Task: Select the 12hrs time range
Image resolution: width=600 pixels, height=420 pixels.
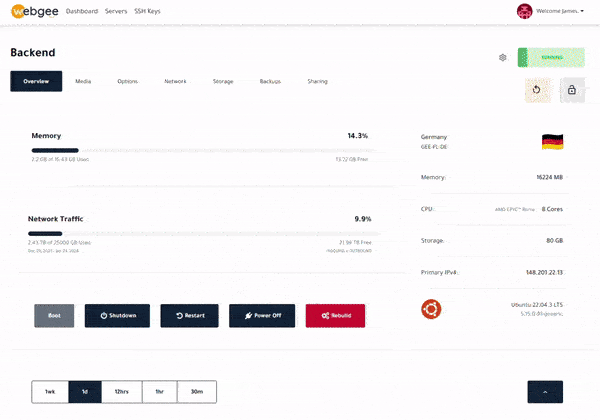Action: [122, 392]
